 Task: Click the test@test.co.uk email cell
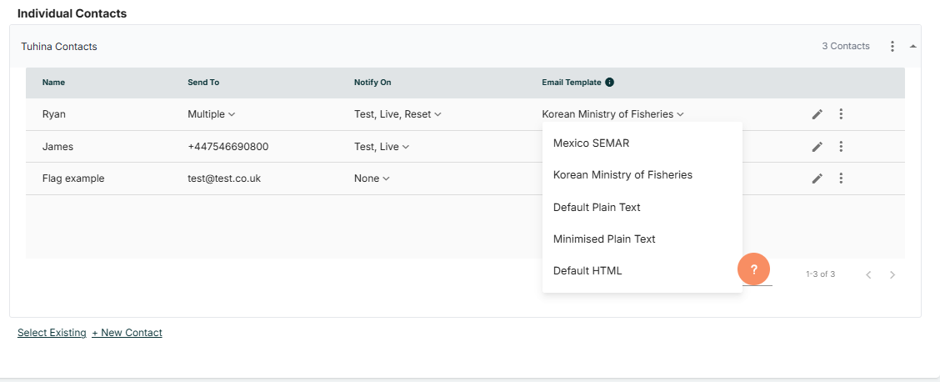click(x=224, y=178)
